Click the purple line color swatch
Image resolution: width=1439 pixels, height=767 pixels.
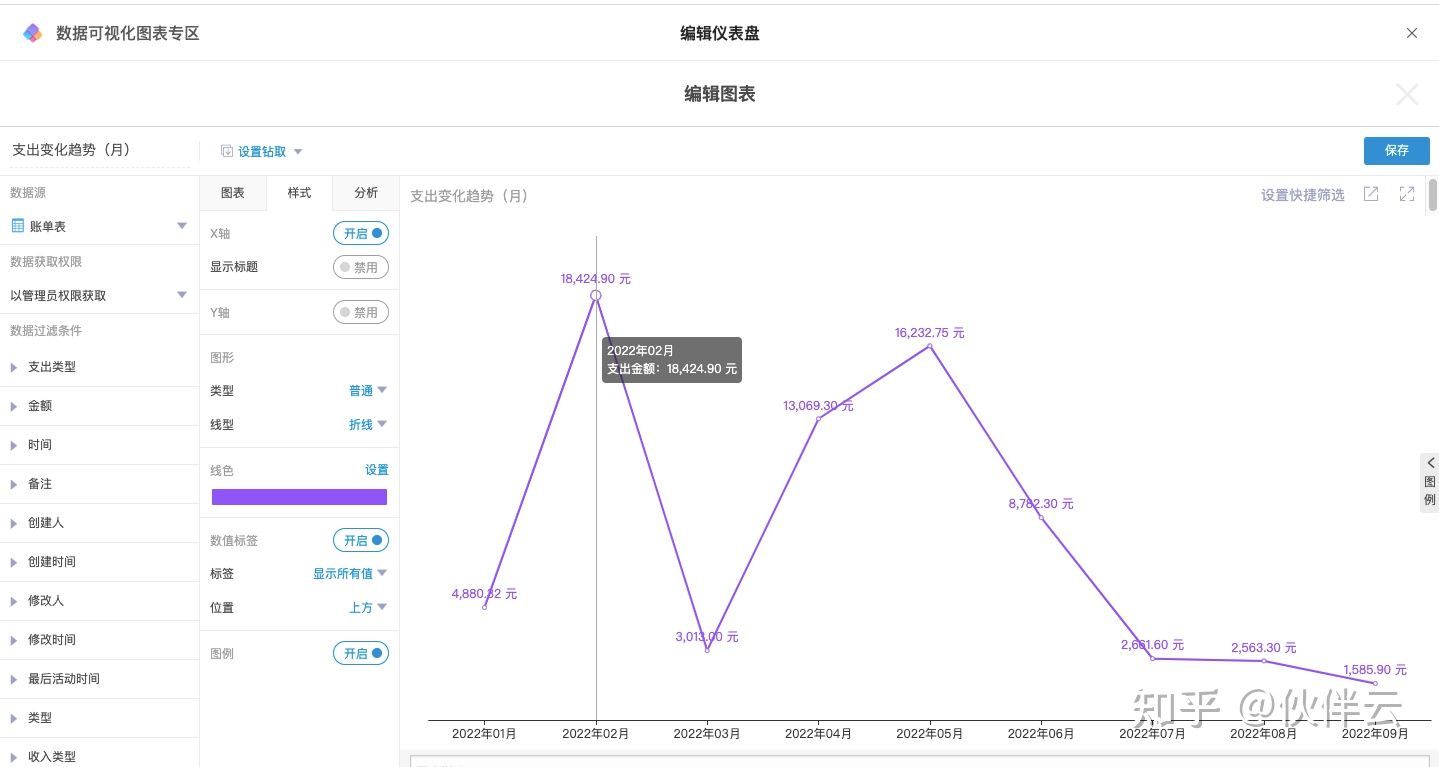pyautogui.click(x=299, y=497)
